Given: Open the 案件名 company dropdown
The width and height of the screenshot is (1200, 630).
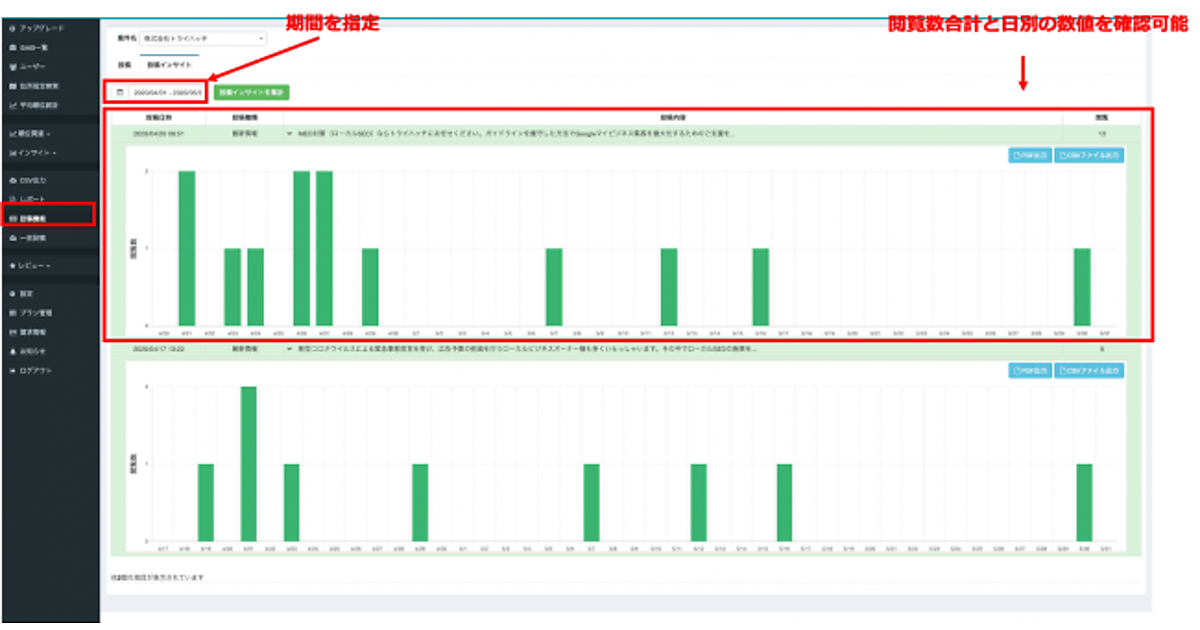Looking at the screenshot, I should point(203,39).
